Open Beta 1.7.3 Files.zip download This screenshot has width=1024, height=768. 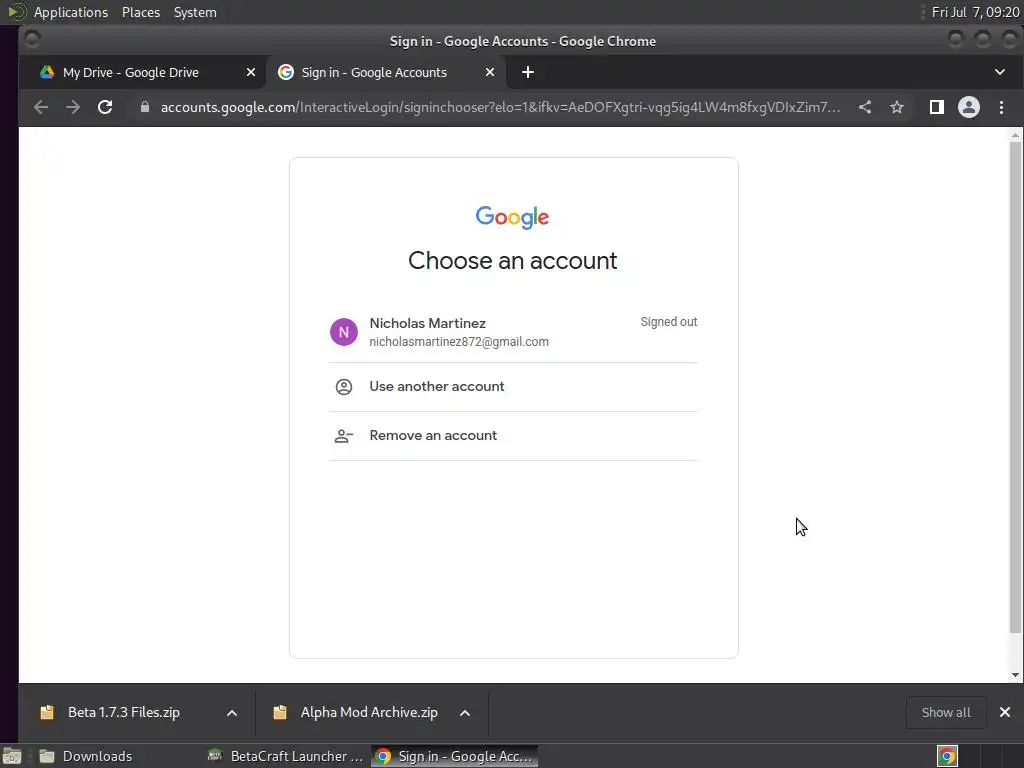coord(123,712)
